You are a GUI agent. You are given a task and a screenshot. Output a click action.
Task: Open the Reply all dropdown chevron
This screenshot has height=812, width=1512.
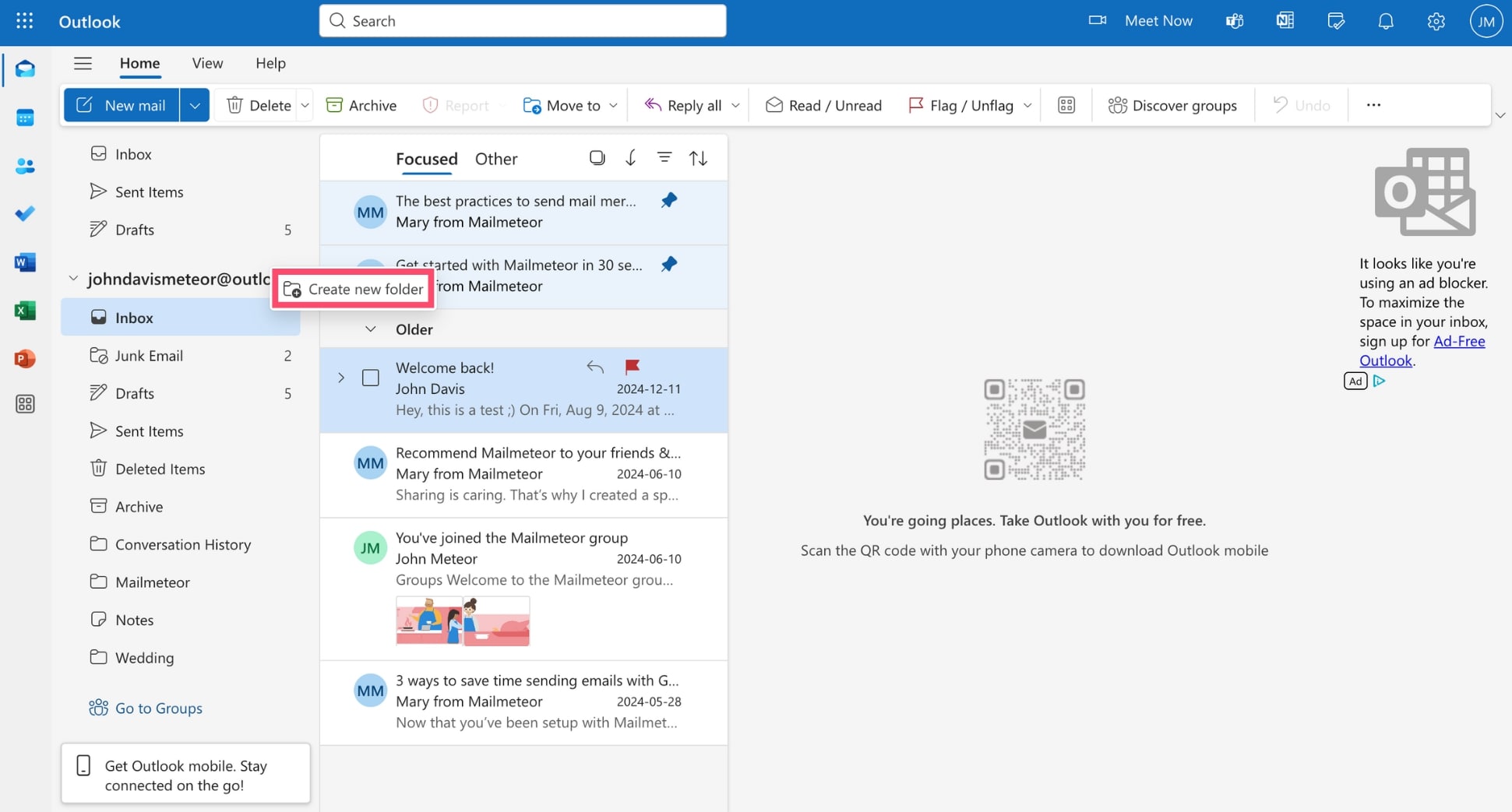coord(735,104)
